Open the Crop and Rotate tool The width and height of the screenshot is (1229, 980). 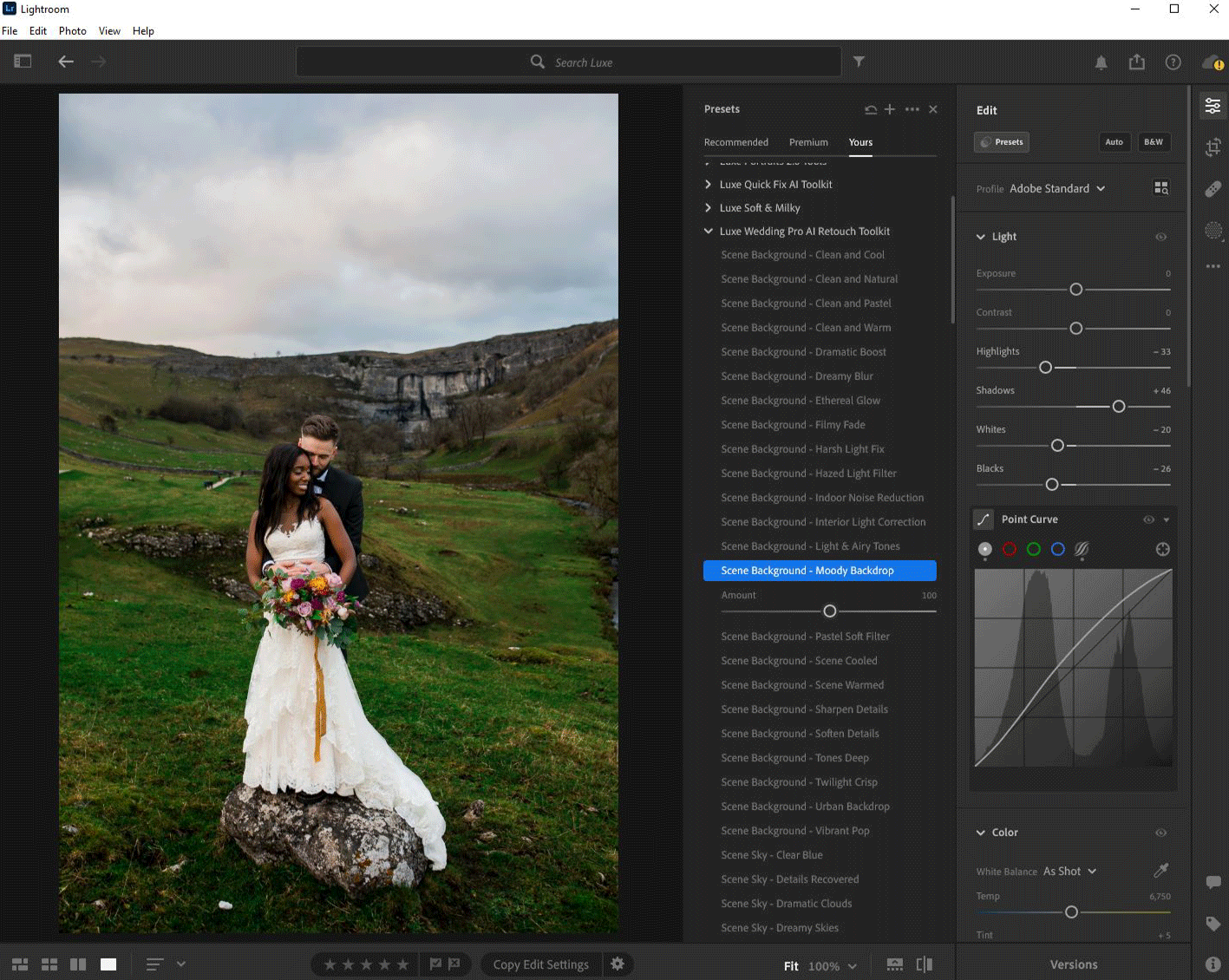coord(1213,147)
